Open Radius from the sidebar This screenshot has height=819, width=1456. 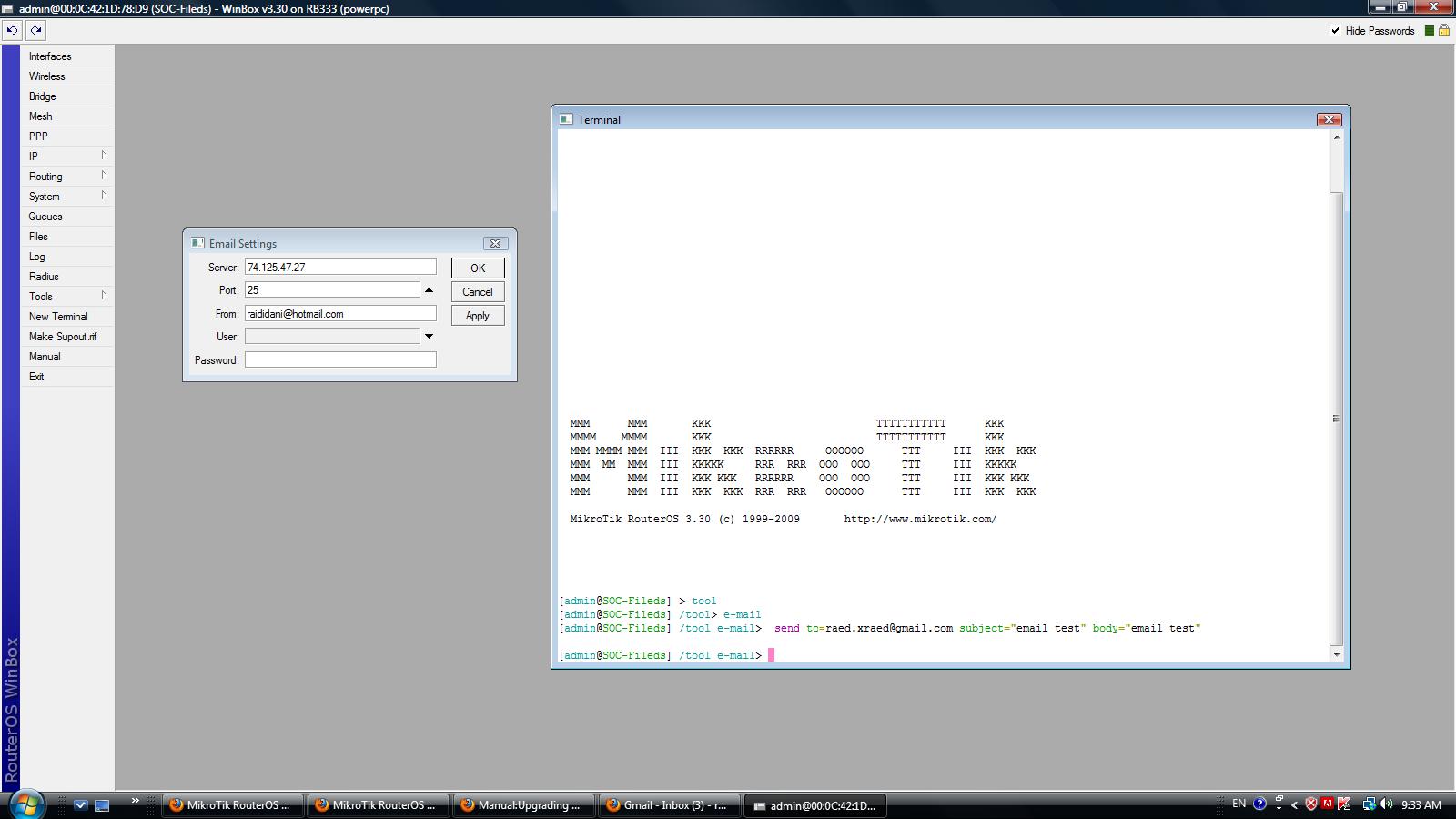point(67,277)
